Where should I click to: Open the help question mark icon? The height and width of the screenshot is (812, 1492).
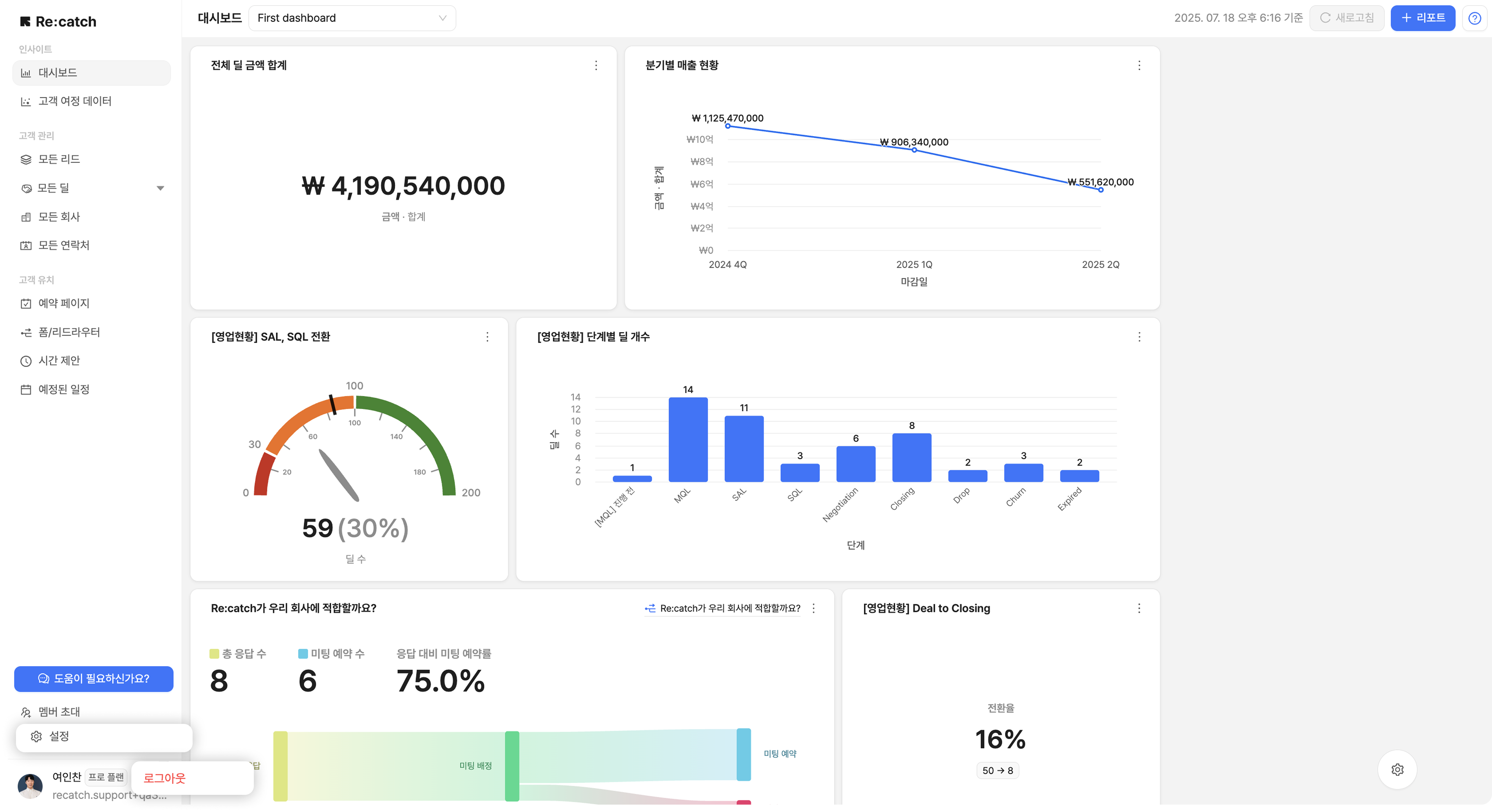pos(1475,19)
